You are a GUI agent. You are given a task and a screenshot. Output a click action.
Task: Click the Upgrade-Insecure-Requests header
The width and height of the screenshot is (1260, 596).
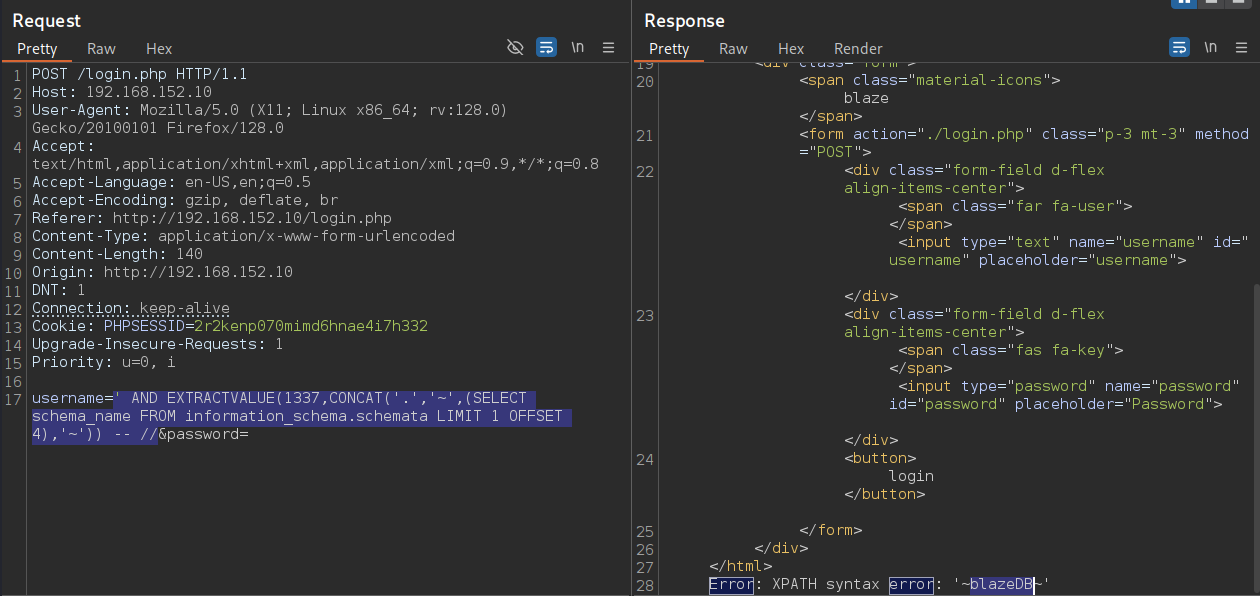[157, 344]
